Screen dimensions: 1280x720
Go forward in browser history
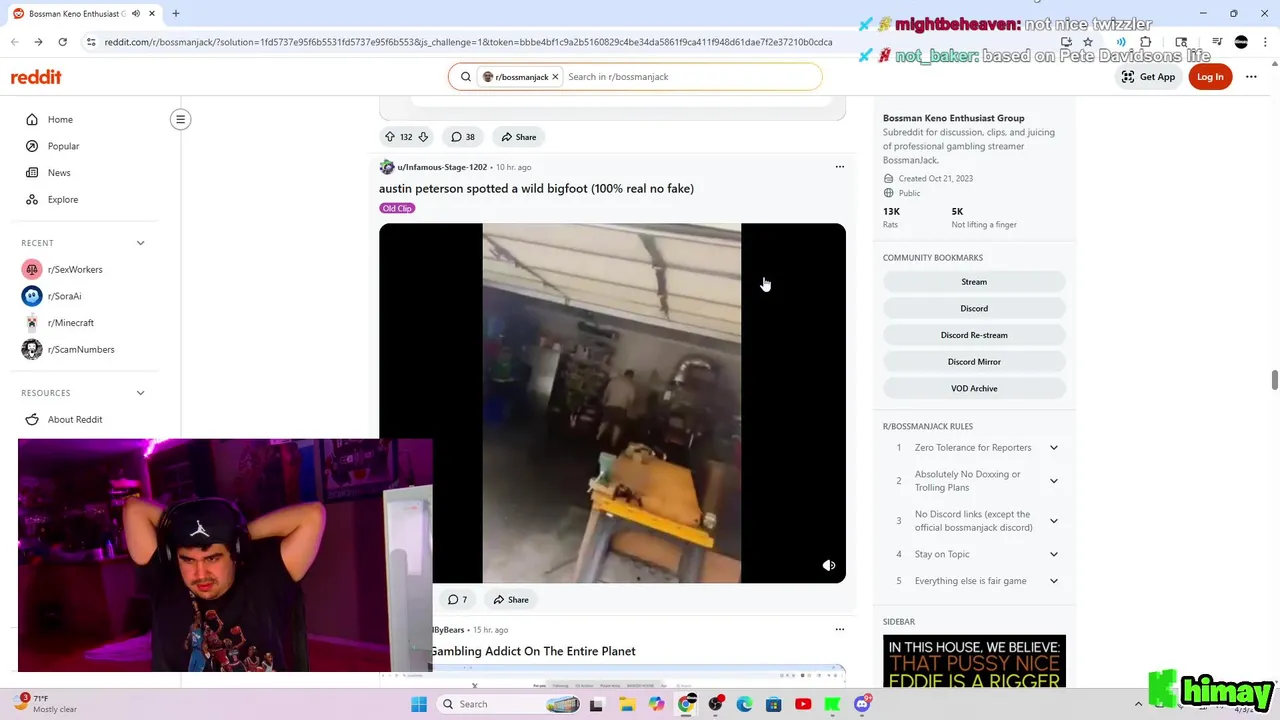(x=38, y=42)
